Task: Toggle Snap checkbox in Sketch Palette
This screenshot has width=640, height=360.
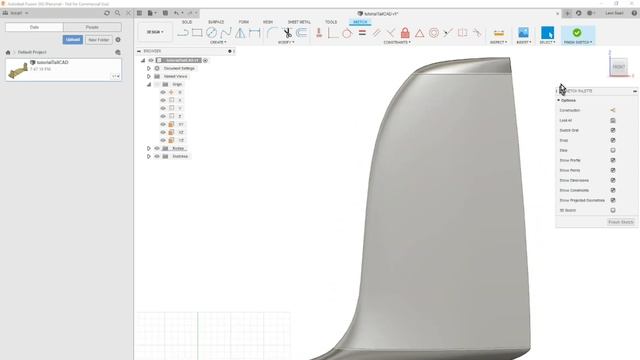Action: click(x=613, y=140)
